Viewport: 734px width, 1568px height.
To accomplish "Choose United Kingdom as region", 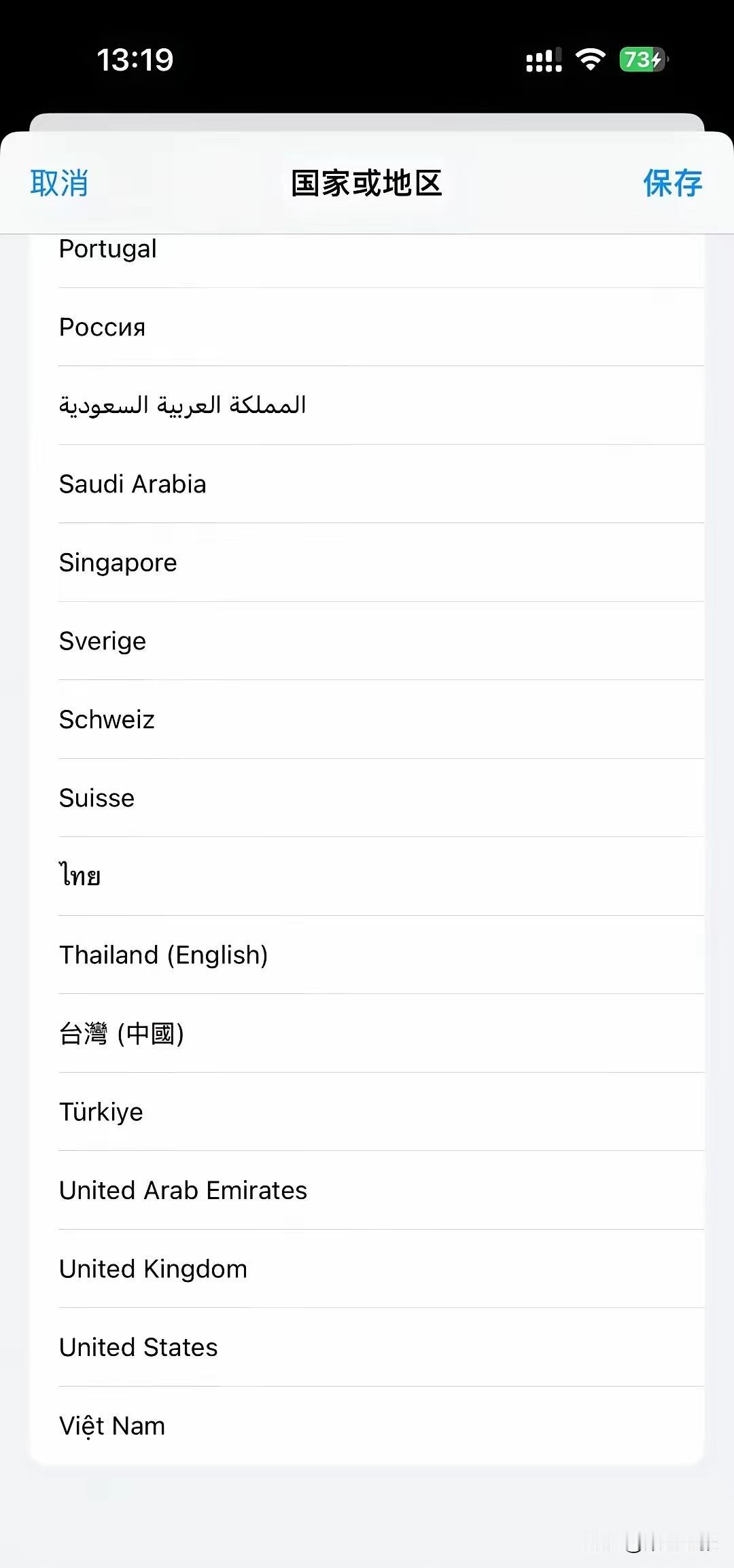I will 367,1268.
